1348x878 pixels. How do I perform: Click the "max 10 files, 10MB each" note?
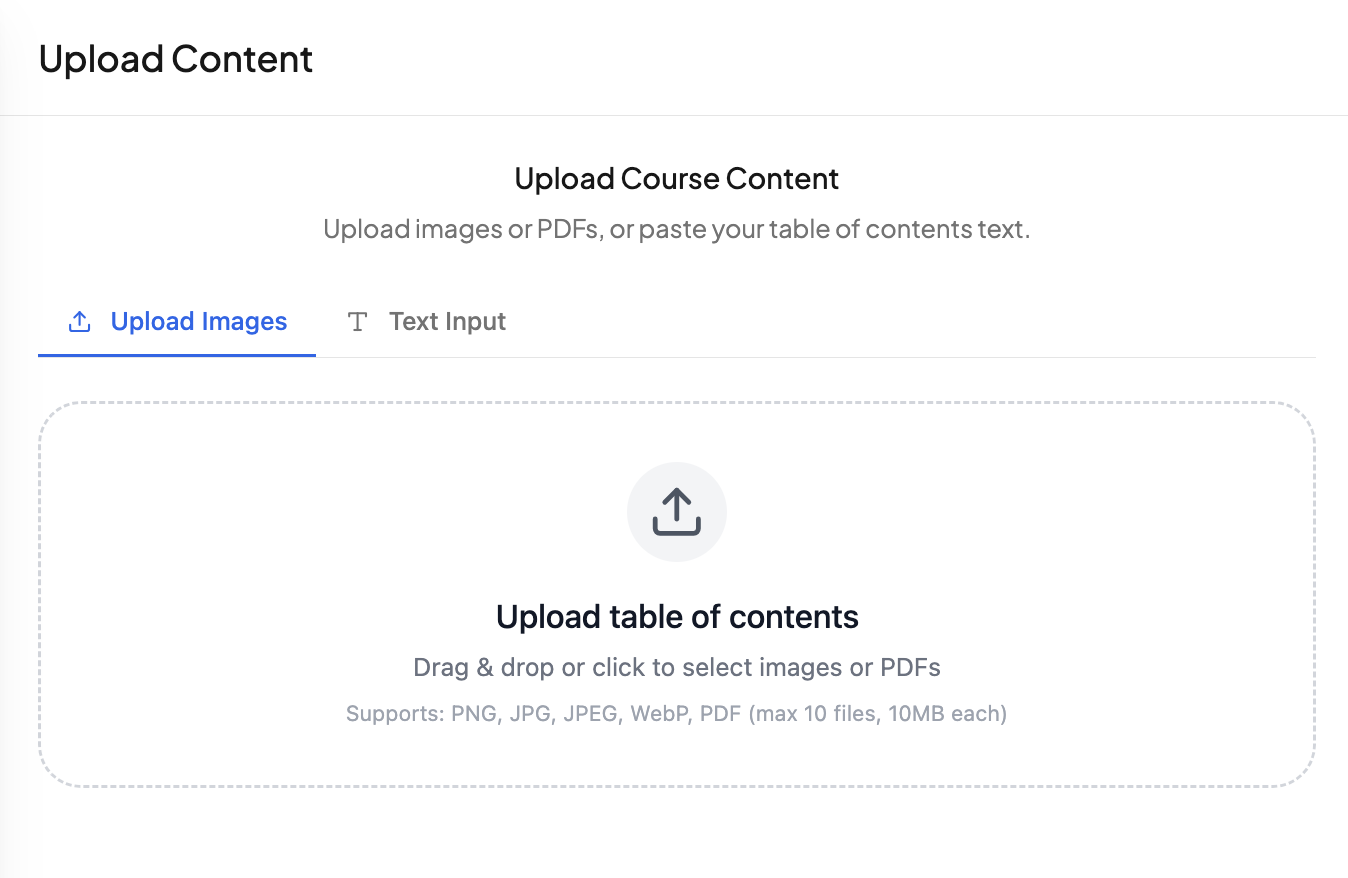point(878,714)
